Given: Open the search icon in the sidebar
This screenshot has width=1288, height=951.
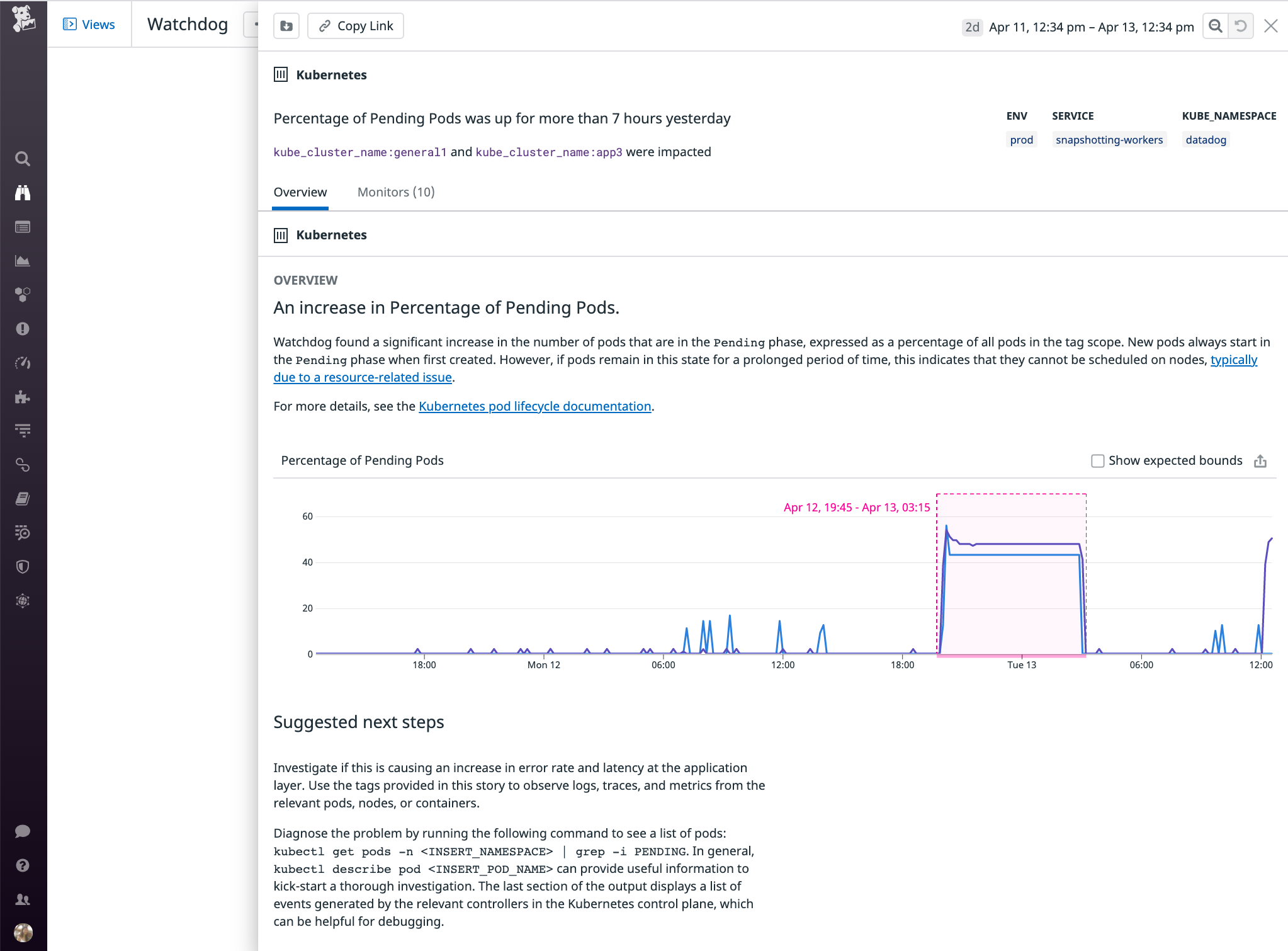Looking at the screenshot, I should [x=23, y=159].
